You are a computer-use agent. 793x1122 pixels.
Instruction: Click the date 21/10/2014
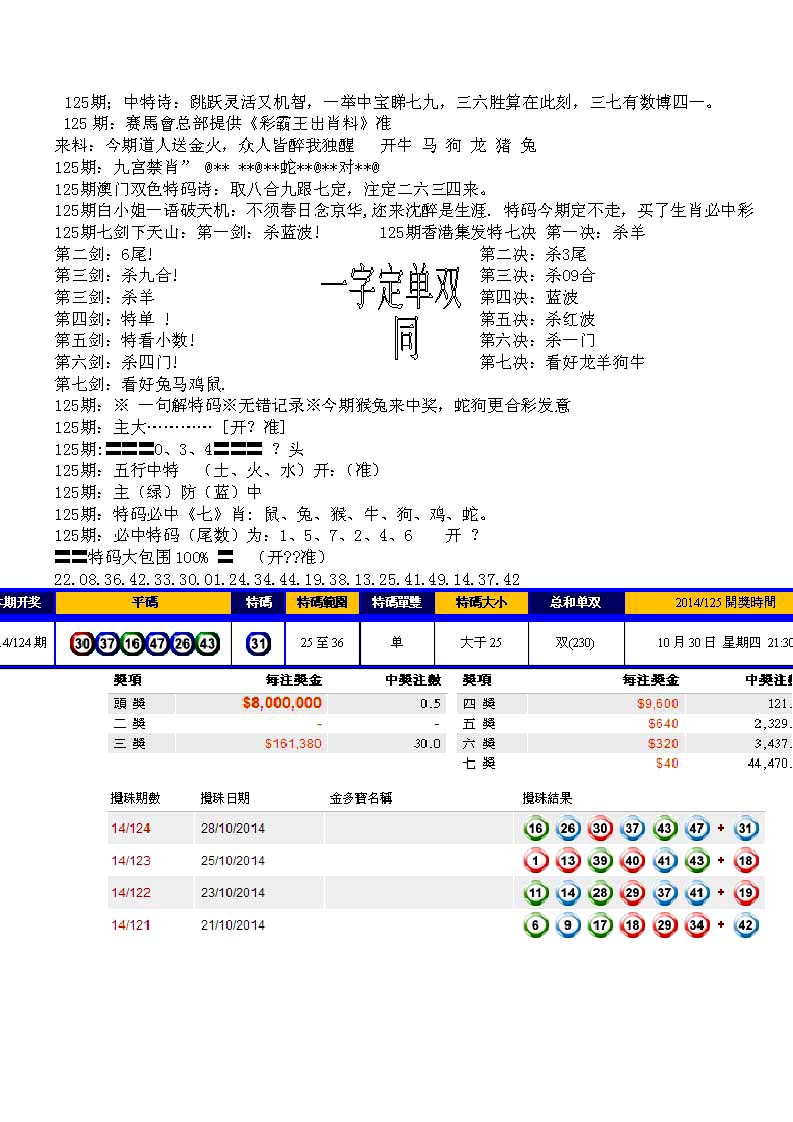233,925
